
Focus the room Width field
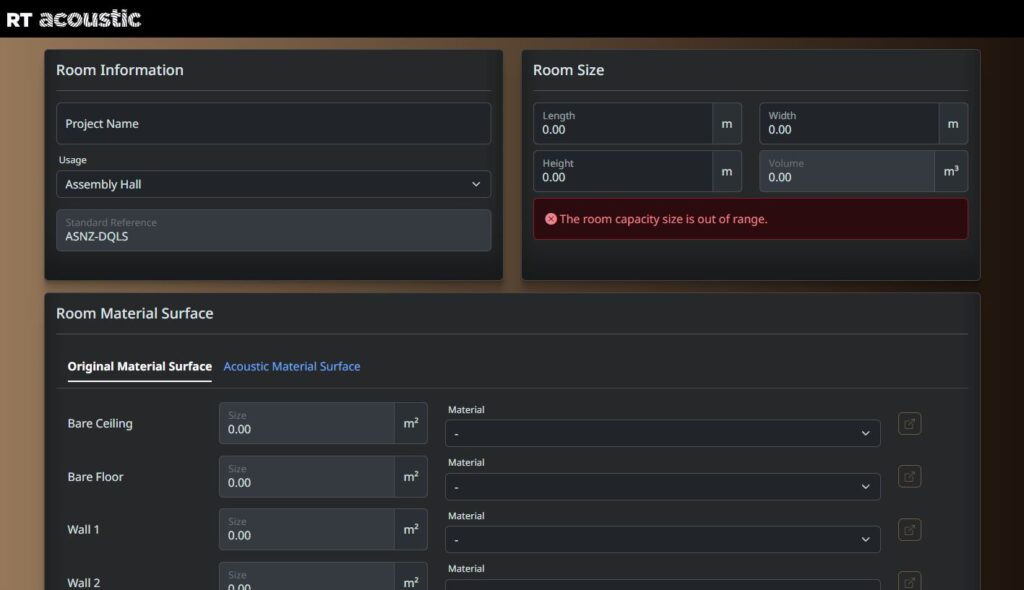[x=849, y=124]
